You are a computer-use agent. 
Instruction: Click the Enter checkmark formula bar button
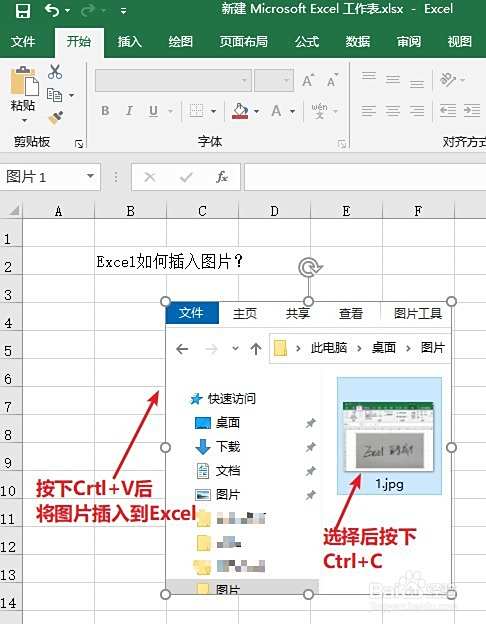[186, 177]
